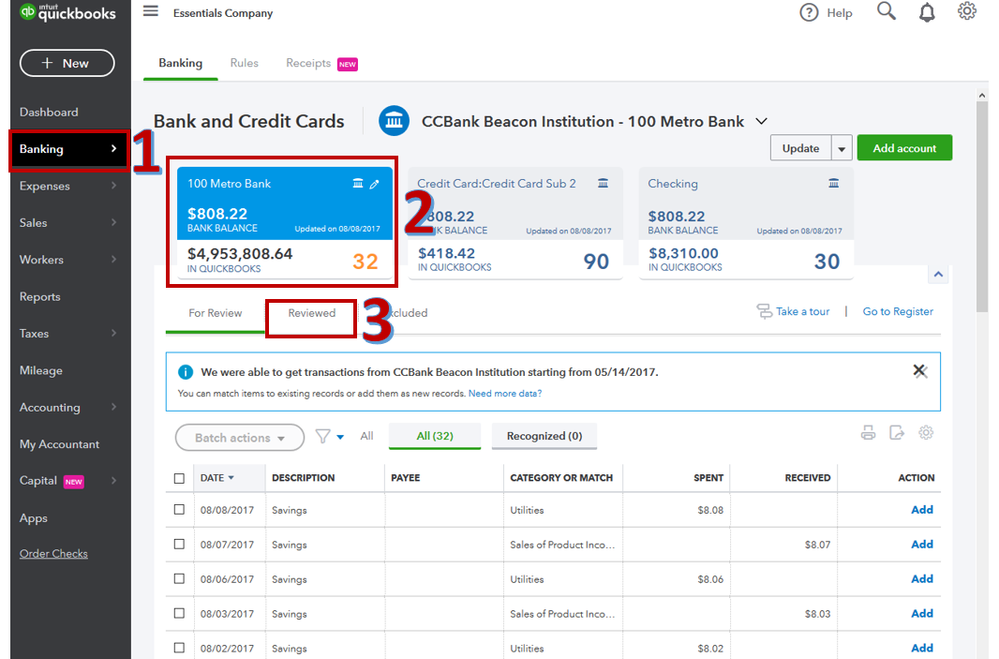This screenshot has width=999, height=659.
Task: Click the blue bank institution icon
Action: click(394, 121)
